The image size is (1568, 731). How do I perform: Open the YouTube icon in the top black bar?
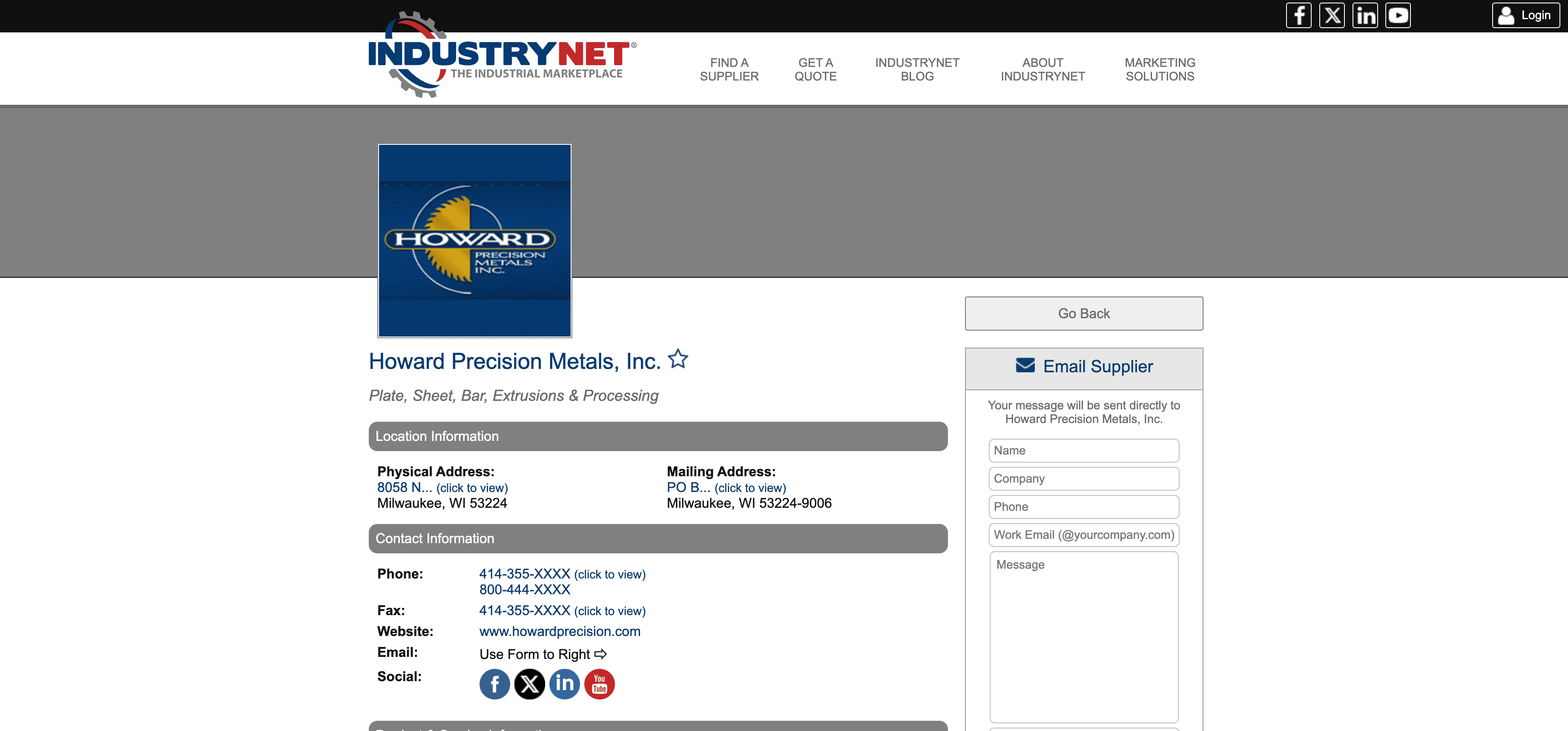click(x=1398, y=15)
